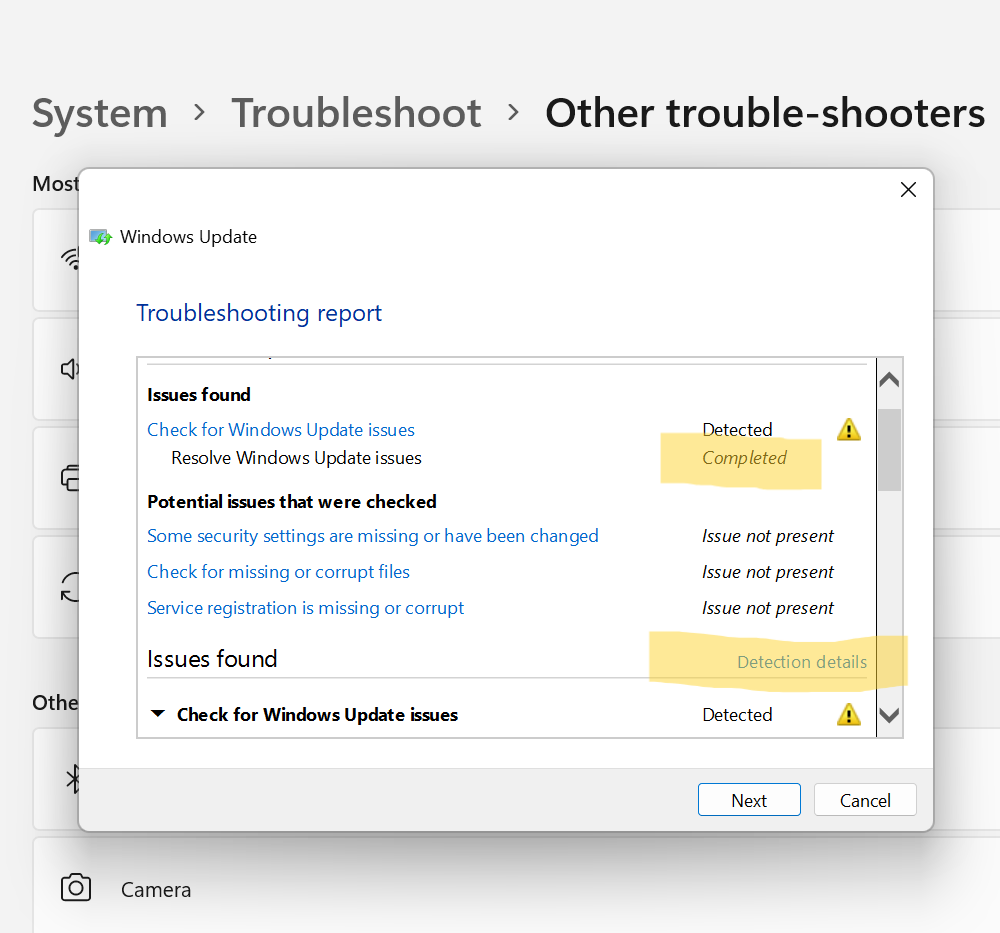The height and width of the screenshot is (933, 1000).
Task: Open Troubleshoot breadcrumb link
Action: click(356, 114)
